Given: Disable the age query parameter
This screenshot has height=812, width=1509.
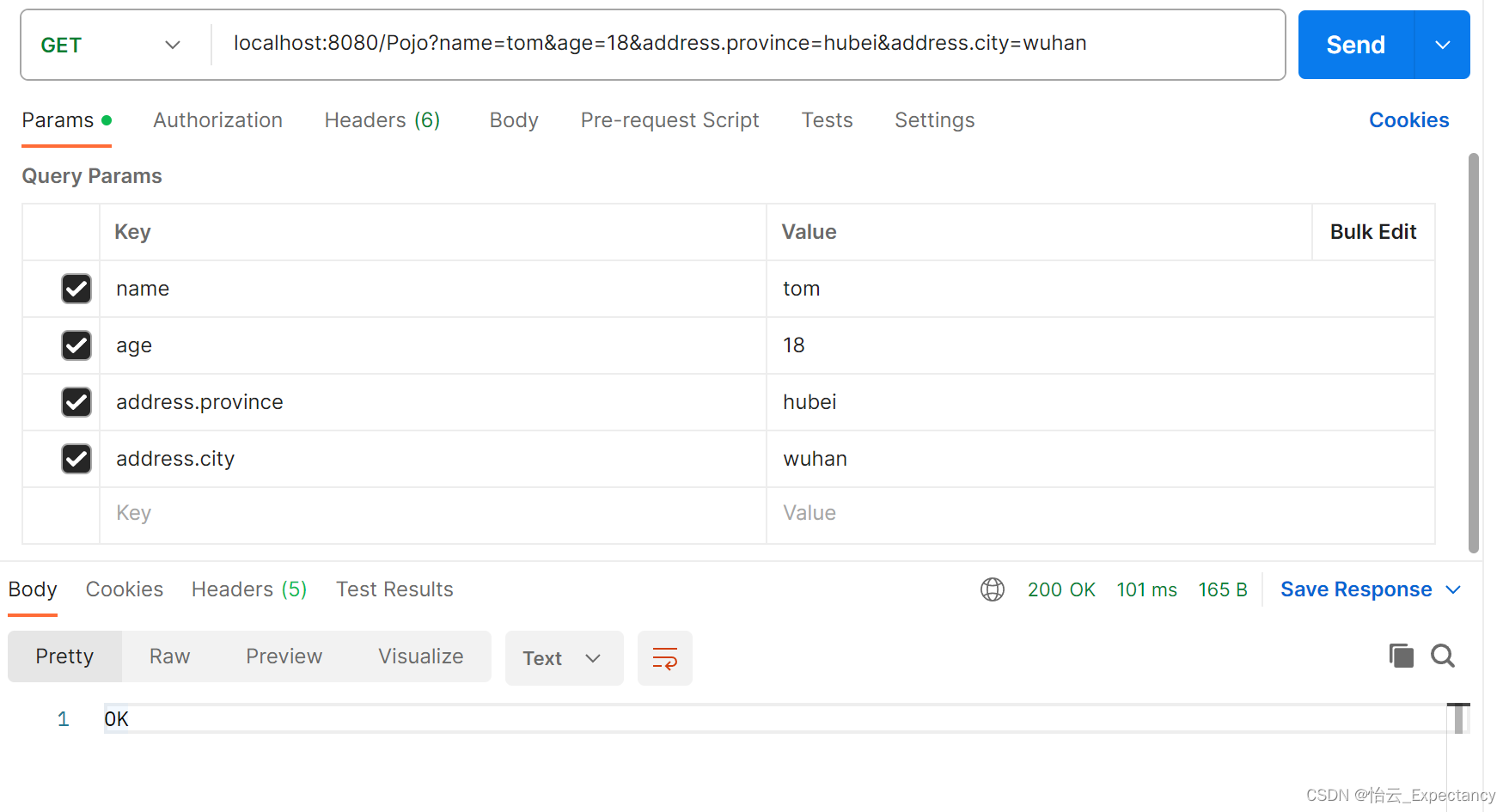Looking at the screenshot, I should coord(76,345).
